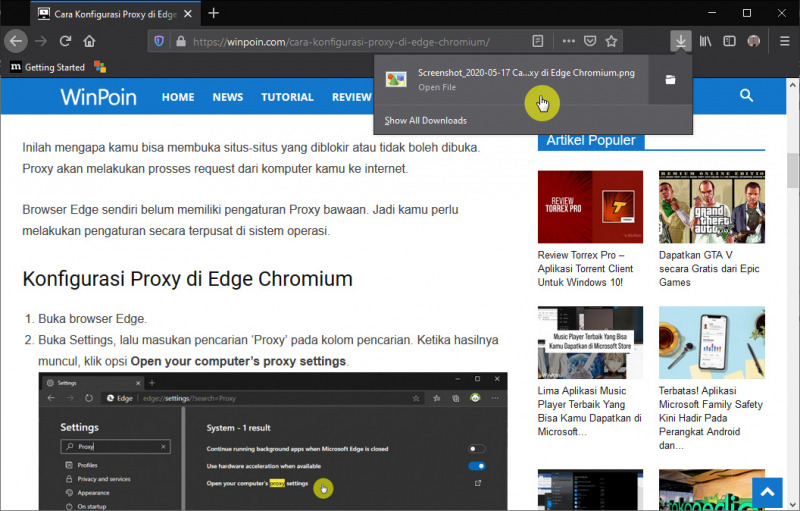The width and height of the screenshot is (800, 511).
Task: Click the padlock site information icon
Action: tap(181, 41)
